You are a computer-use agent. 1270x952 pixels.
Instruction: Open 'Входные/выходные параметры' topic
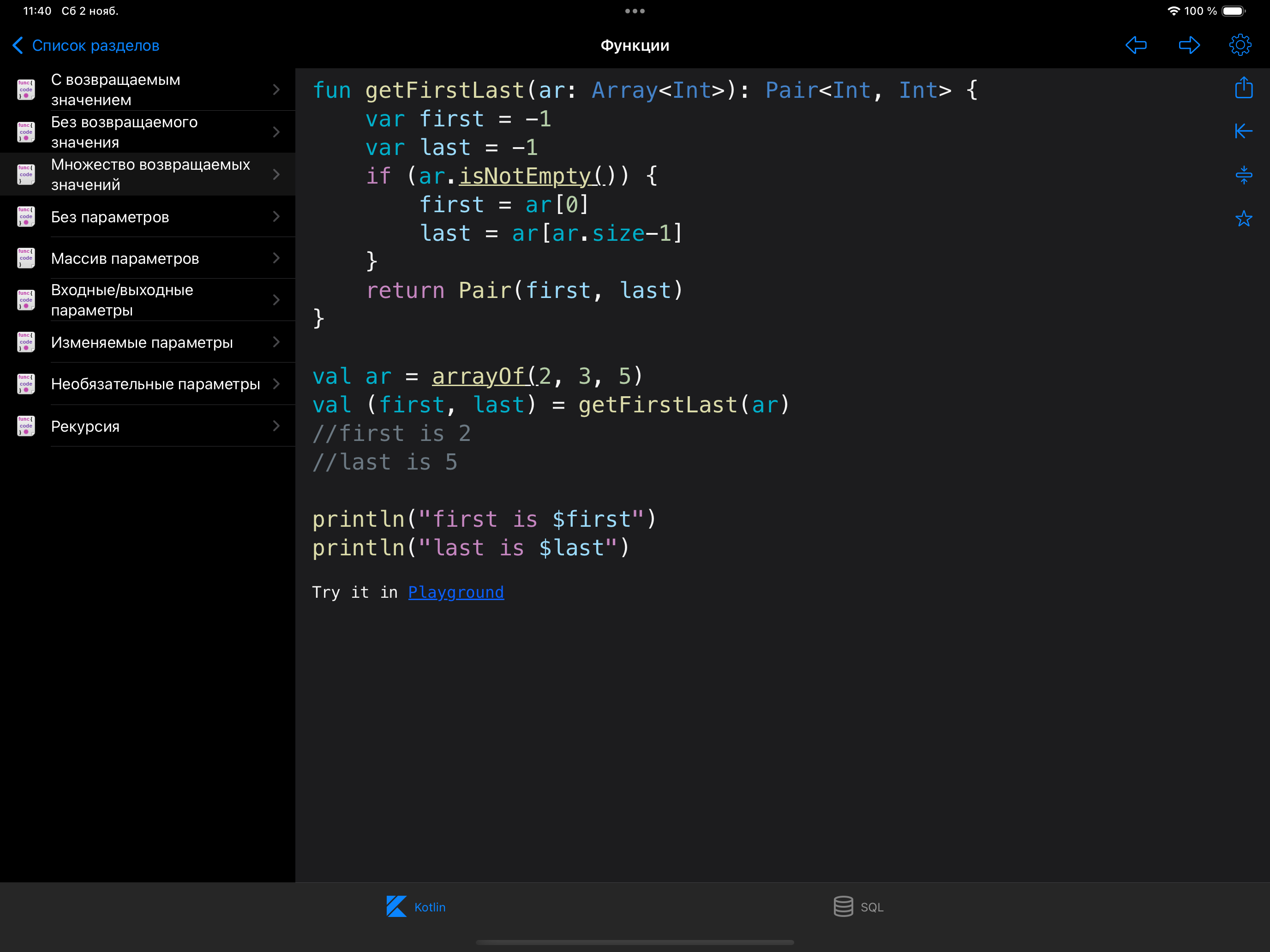148,300
